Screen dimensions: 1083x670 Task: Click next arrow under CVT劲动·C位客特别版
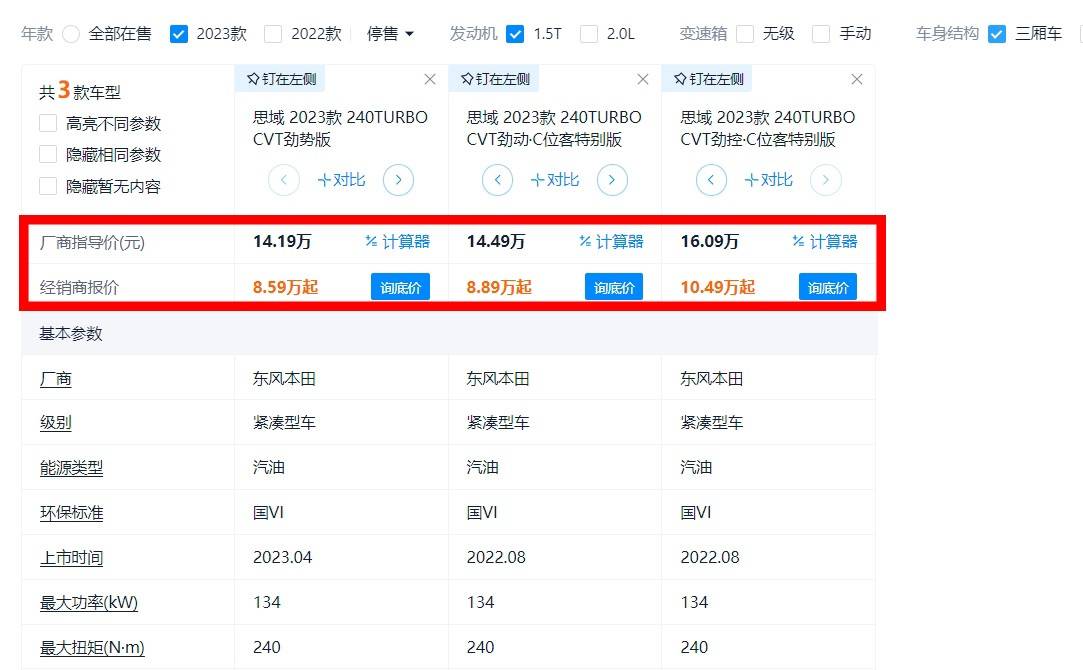pos(612,180)
